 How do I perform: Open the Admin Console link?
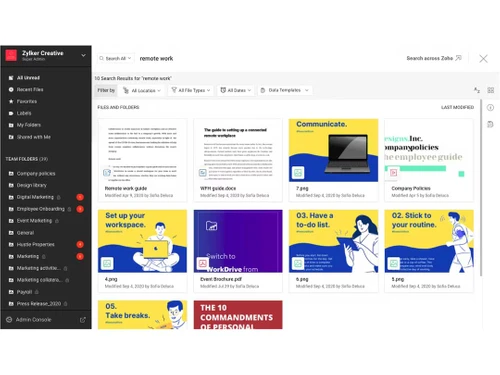[33, 320]
